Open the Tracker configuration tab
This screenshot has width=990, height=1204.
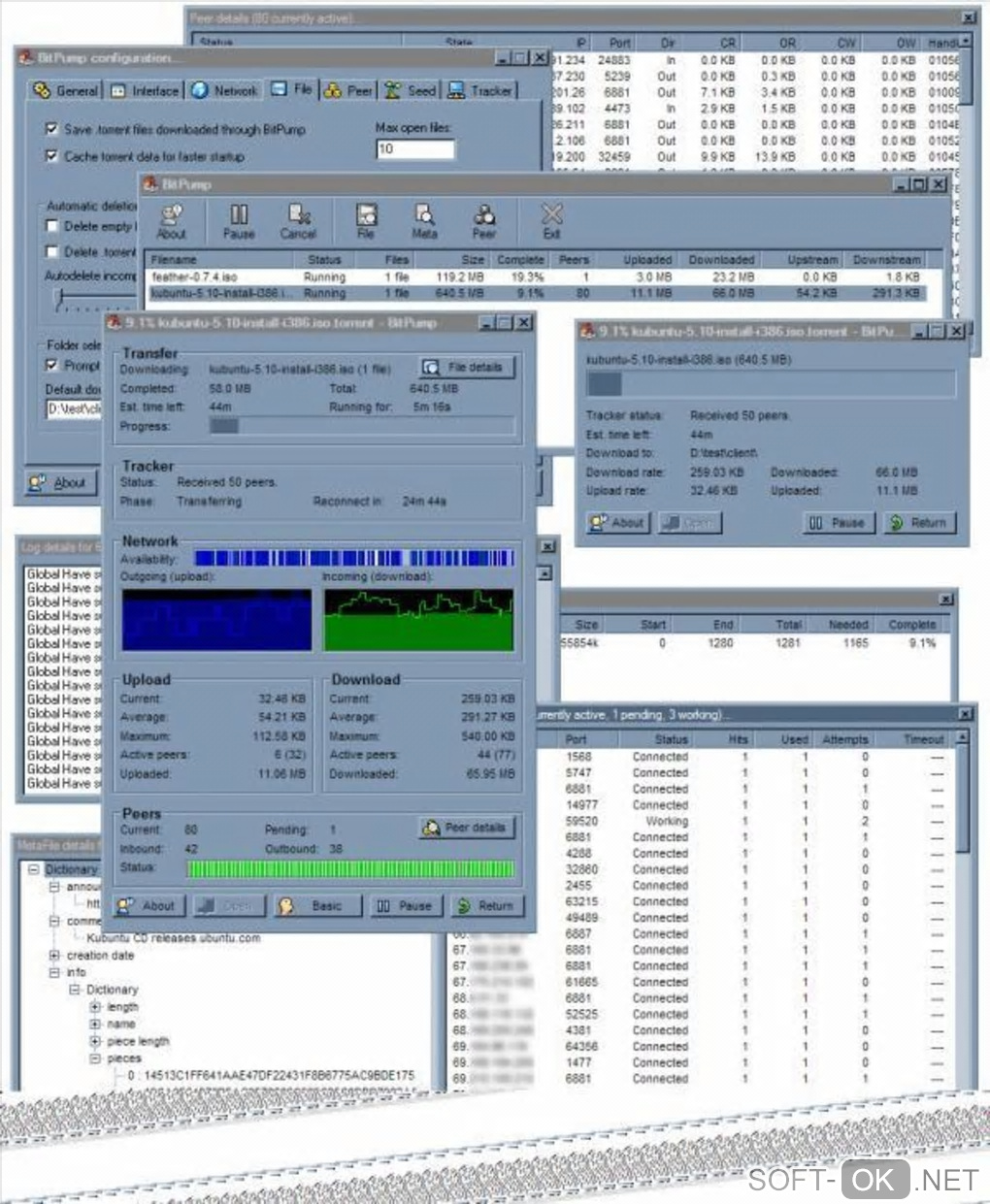(480, 90)
